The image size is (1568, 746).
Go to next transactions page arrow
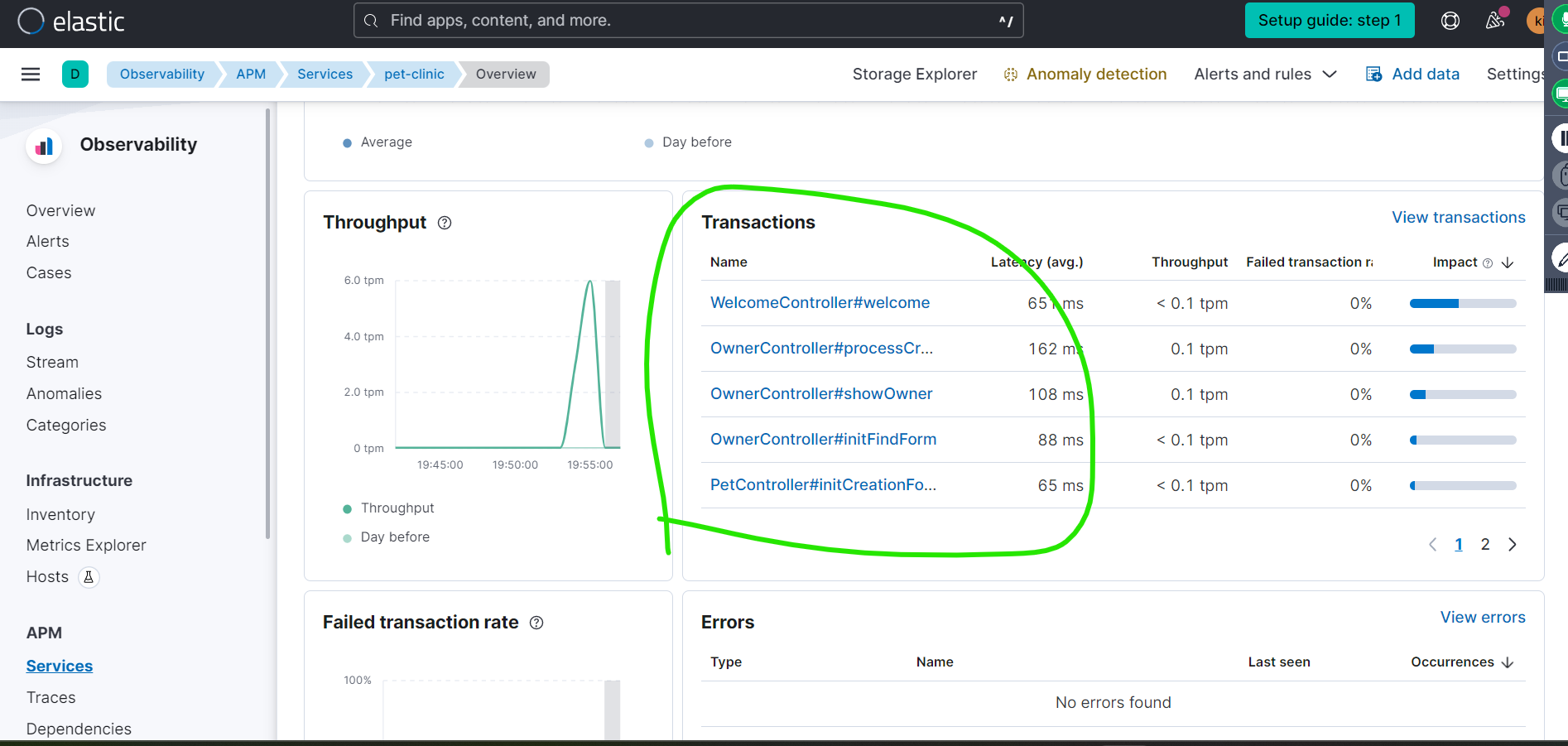(x=1512, y=545)
